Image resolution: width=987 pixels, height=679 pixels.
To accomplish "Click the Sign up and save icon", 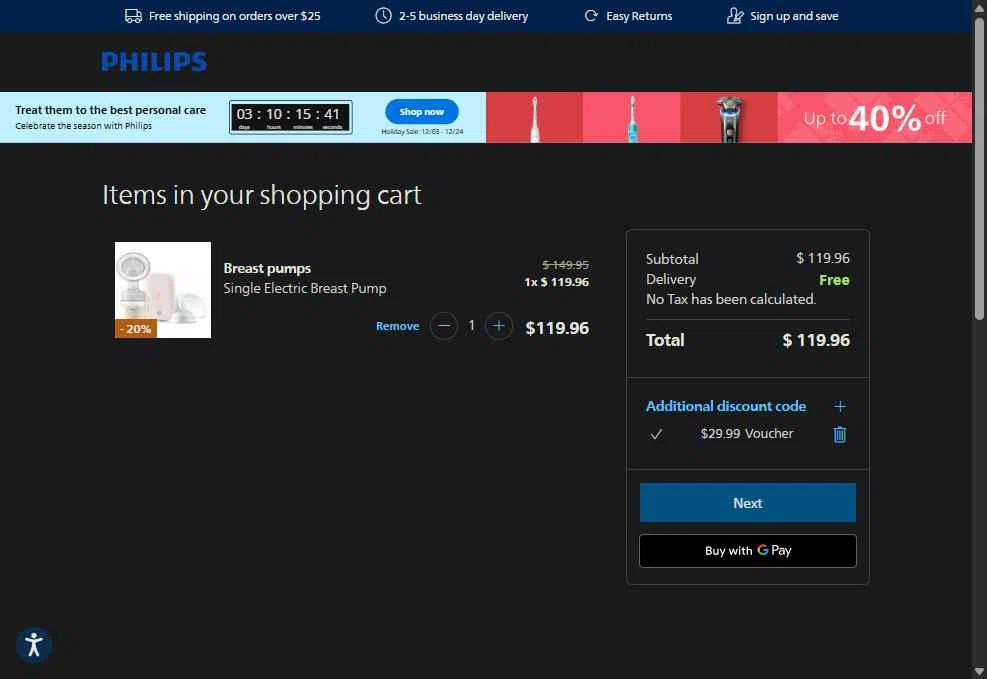I will coord(735,16).
